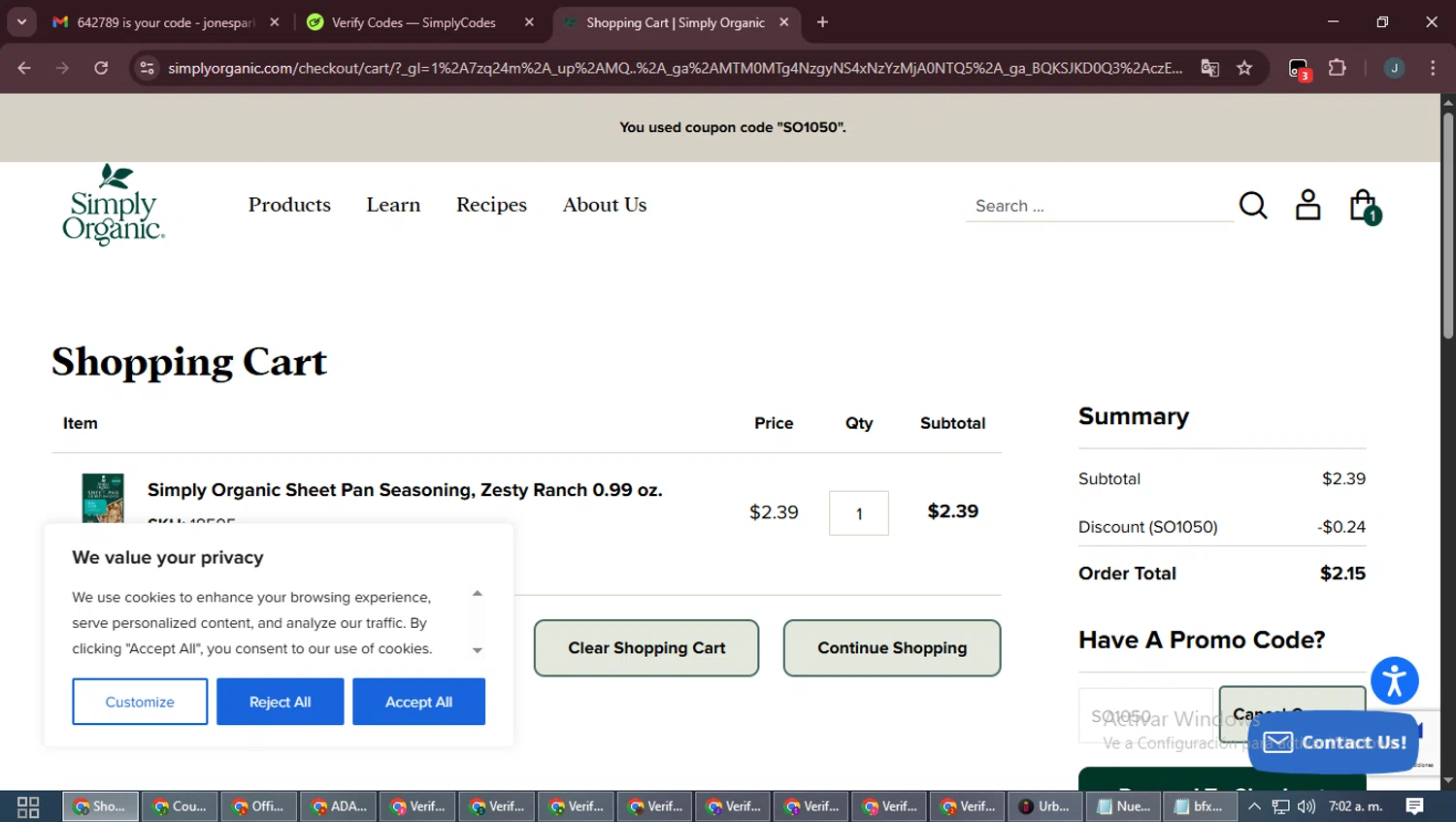Open the account user icon
1456x822 pixels.
point(1307,205)
